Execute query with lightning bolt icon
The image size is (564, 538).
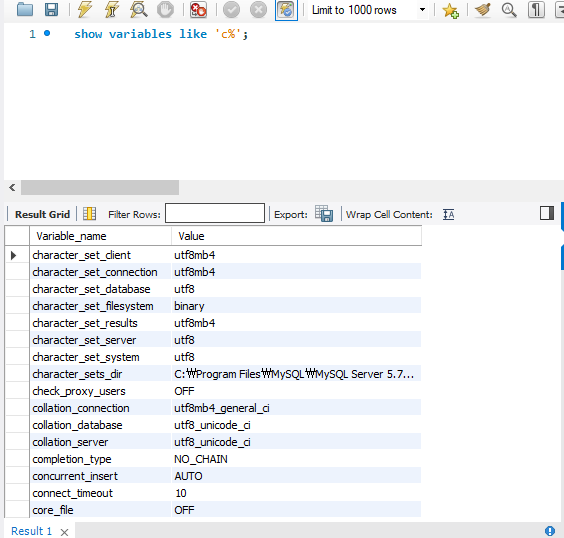click(85, 9)
